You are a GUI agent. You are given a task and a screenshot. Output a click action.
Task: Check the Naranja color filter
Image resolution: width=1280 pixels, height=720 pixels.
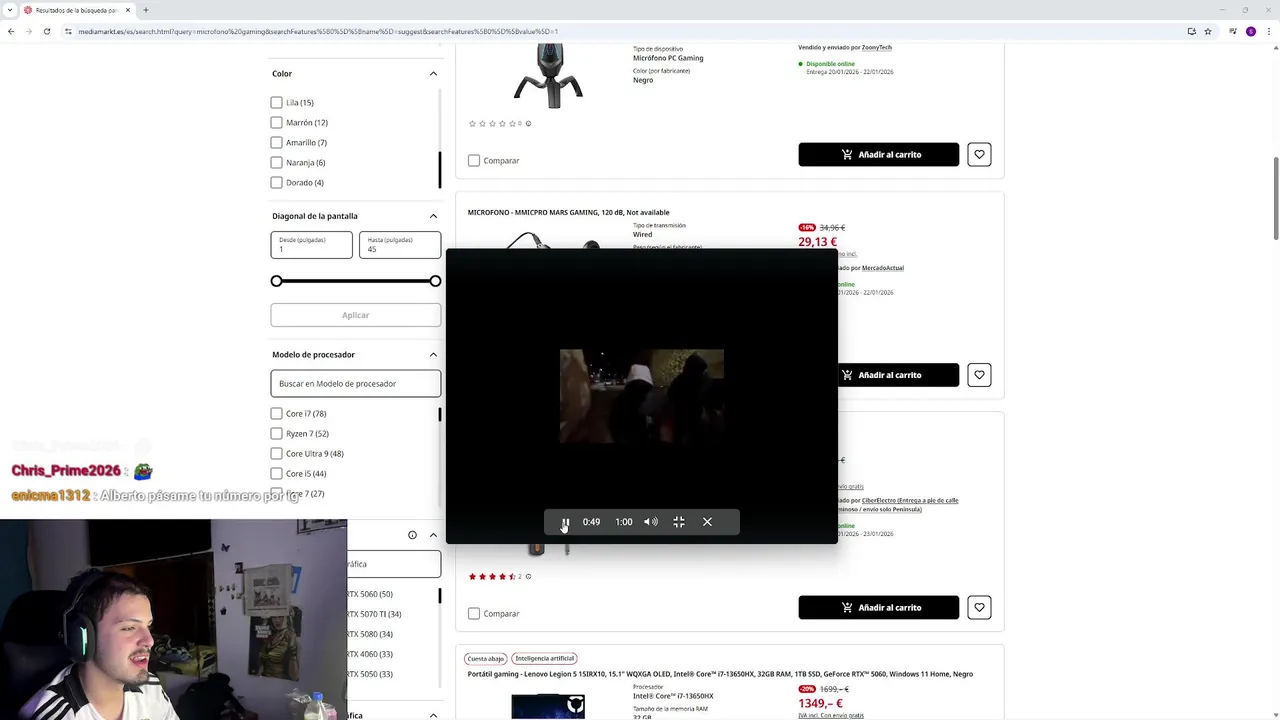pos(276,162)
